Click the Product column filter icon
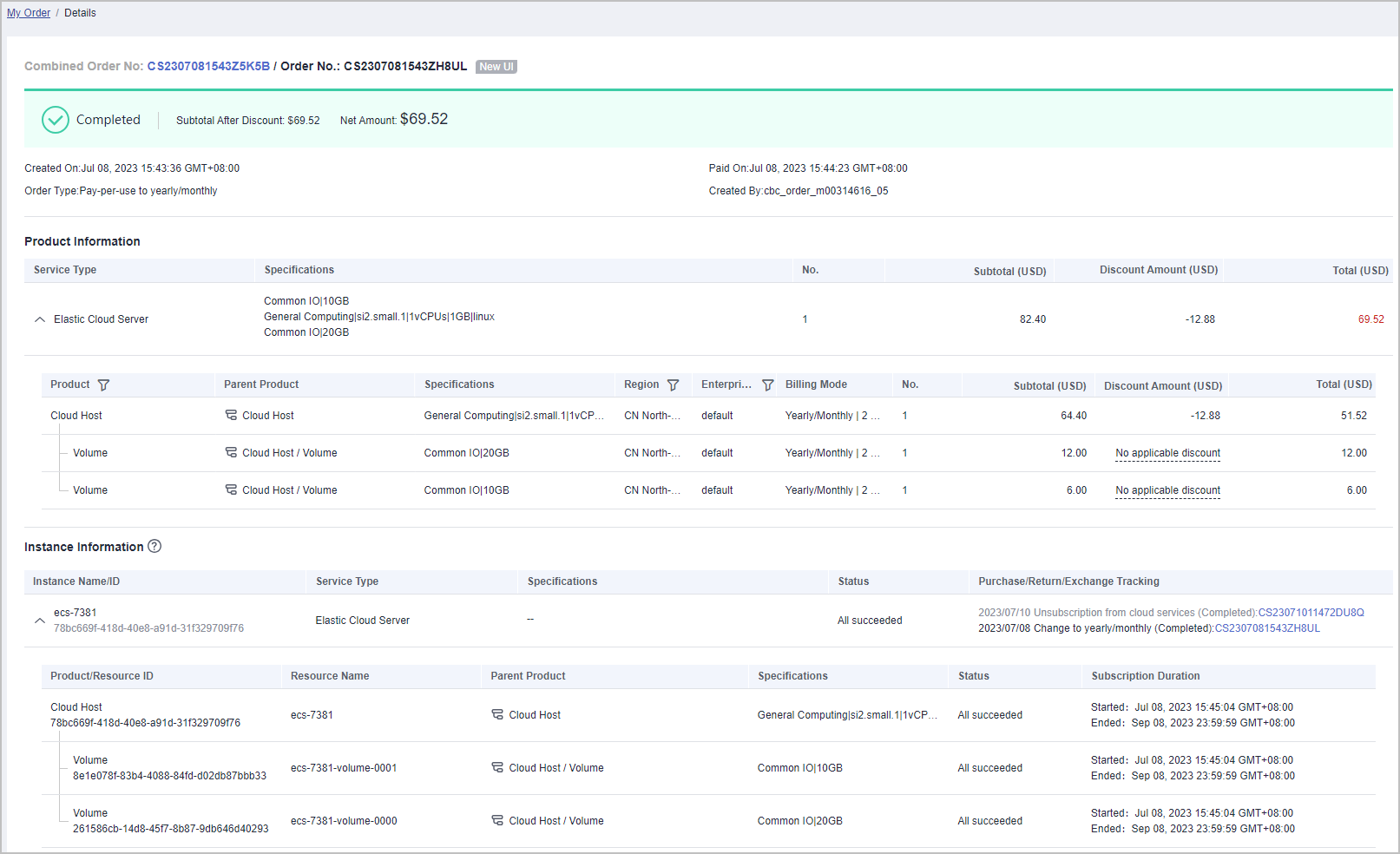Viewport: 1400px width, 854px height. click(x=103, y=385)
